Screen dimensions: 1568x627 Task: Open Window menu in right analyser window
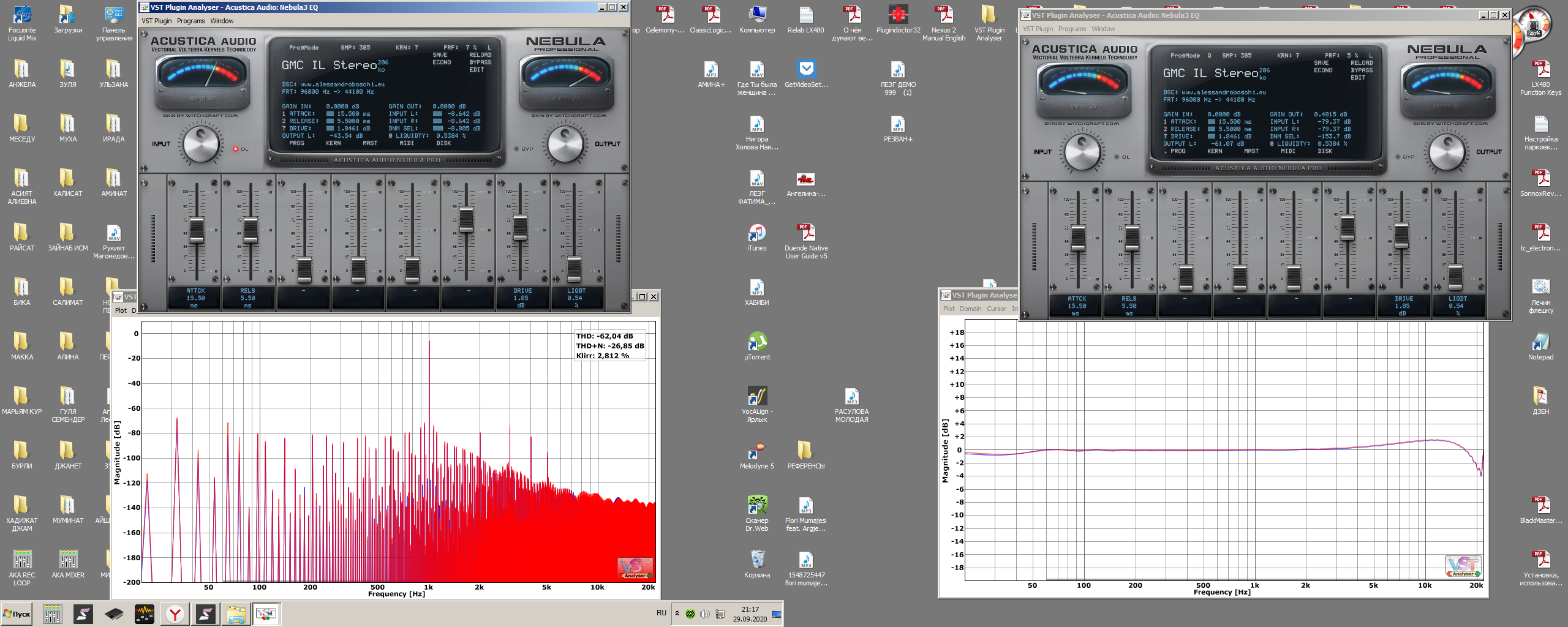(1103, 29)
